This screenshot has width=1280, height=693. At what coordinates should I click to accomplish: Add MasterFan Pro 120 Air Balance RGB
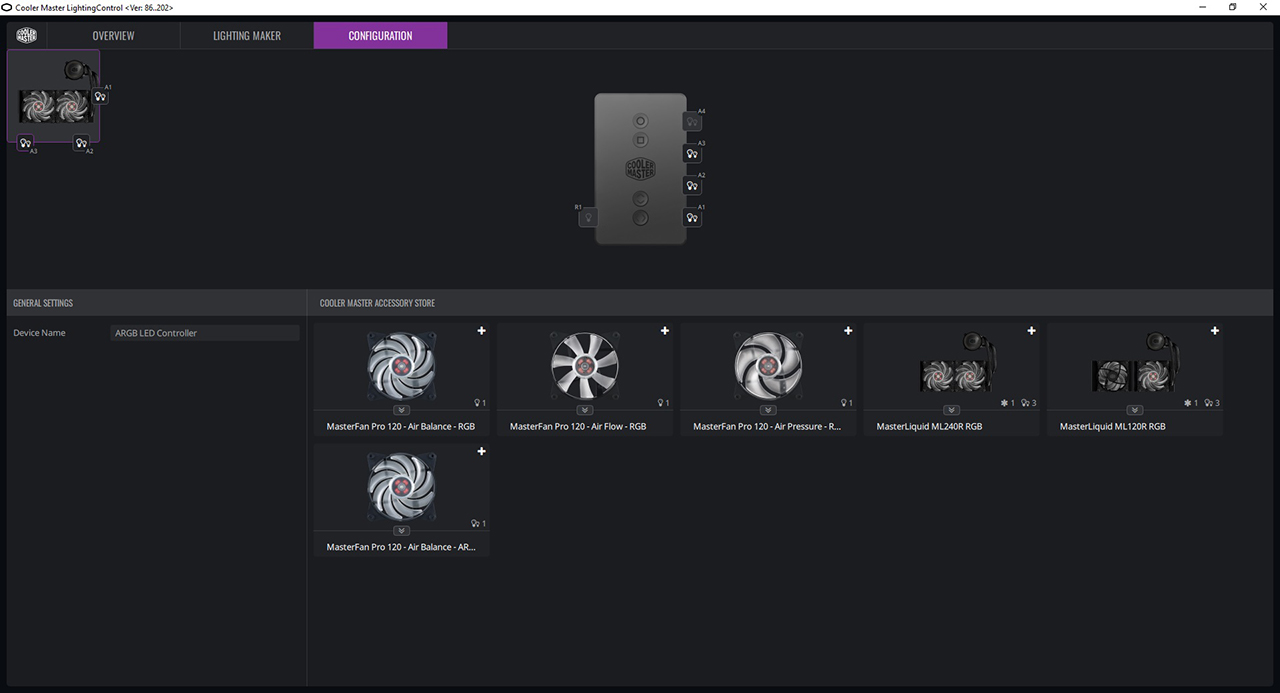click(481, 331)
